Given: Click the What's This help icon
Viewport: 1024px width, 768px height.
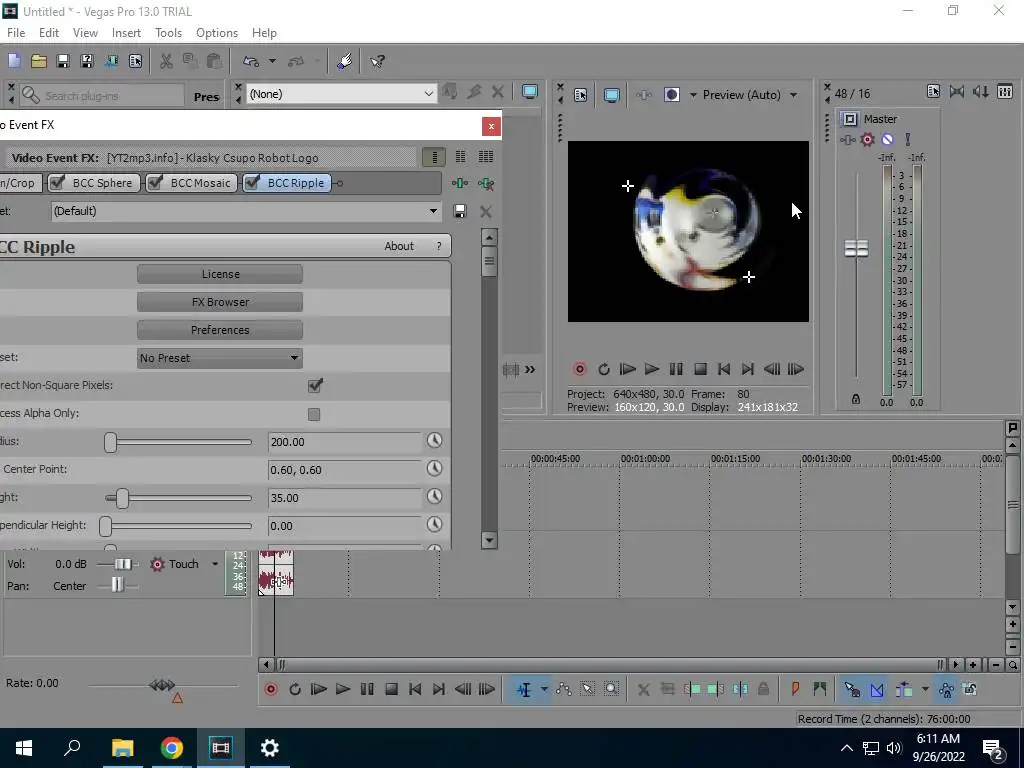Looking at the screenshot, I should coord(377,61).
